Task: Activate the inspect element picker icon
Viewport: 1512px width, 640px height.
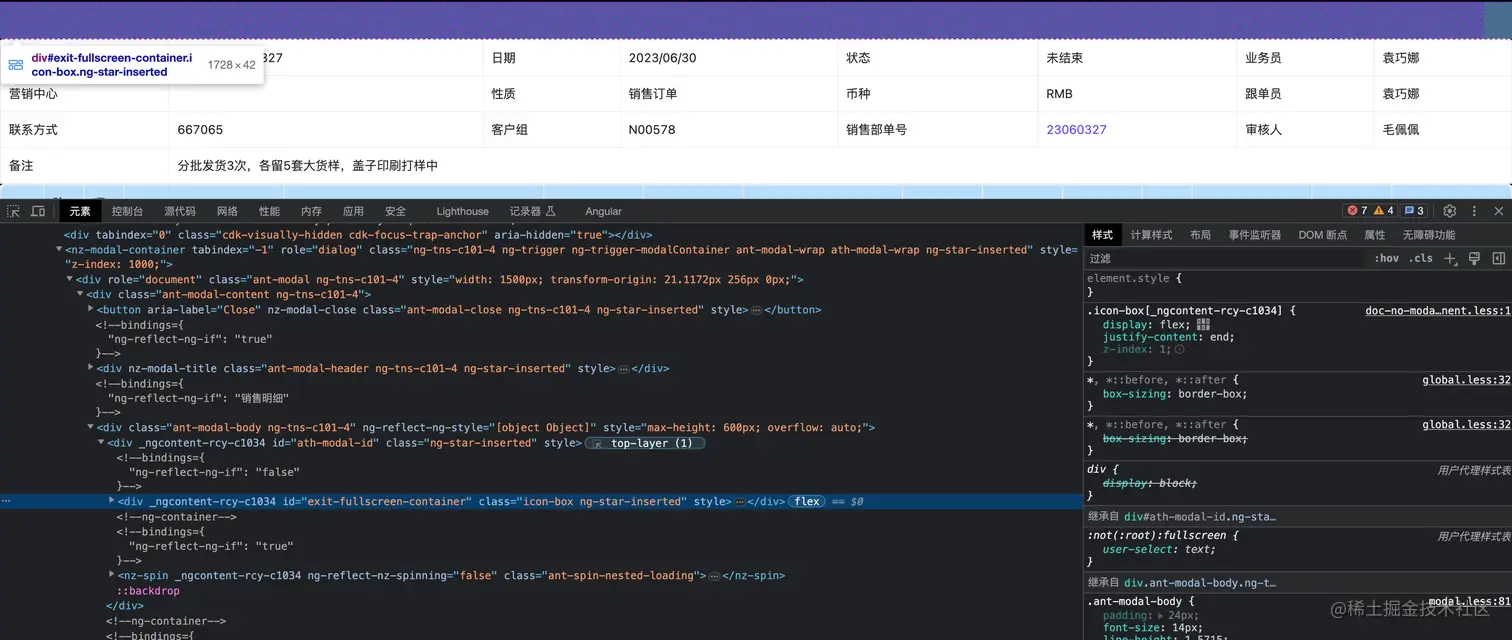Action: pos(13,211)
